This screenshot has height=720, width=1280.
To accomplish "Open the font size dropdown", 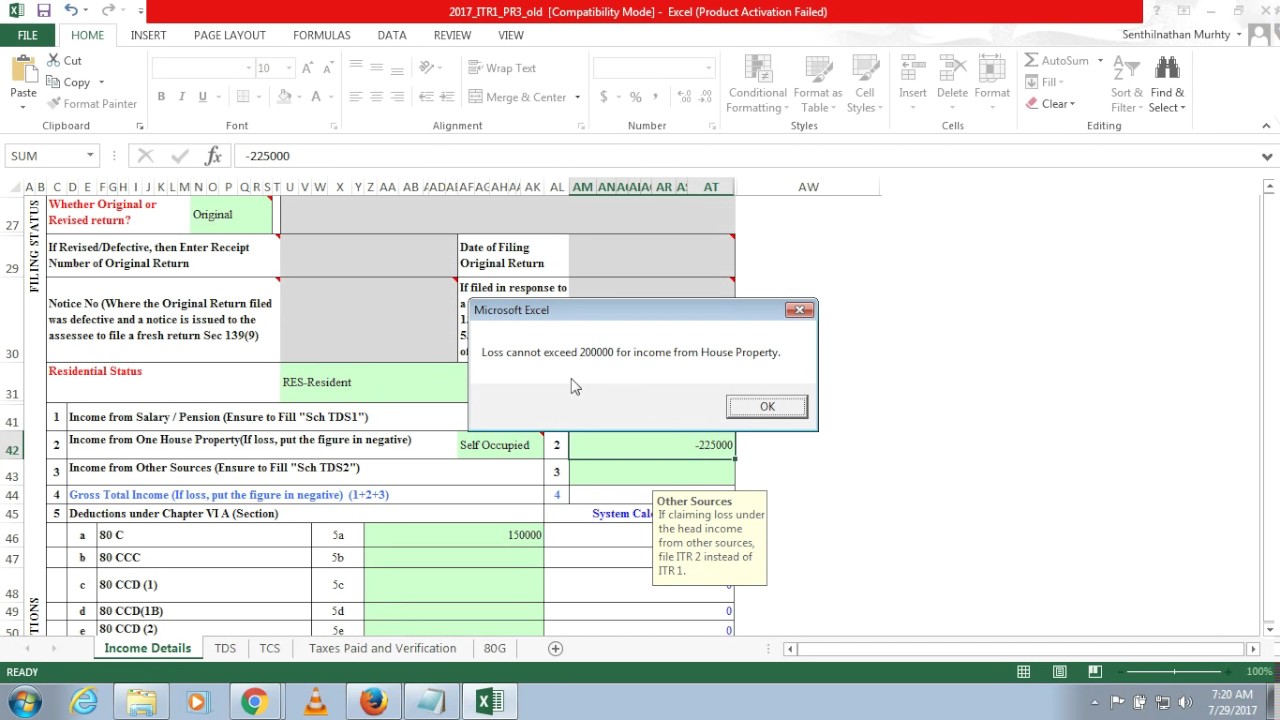I will click(x=289, y=68).
